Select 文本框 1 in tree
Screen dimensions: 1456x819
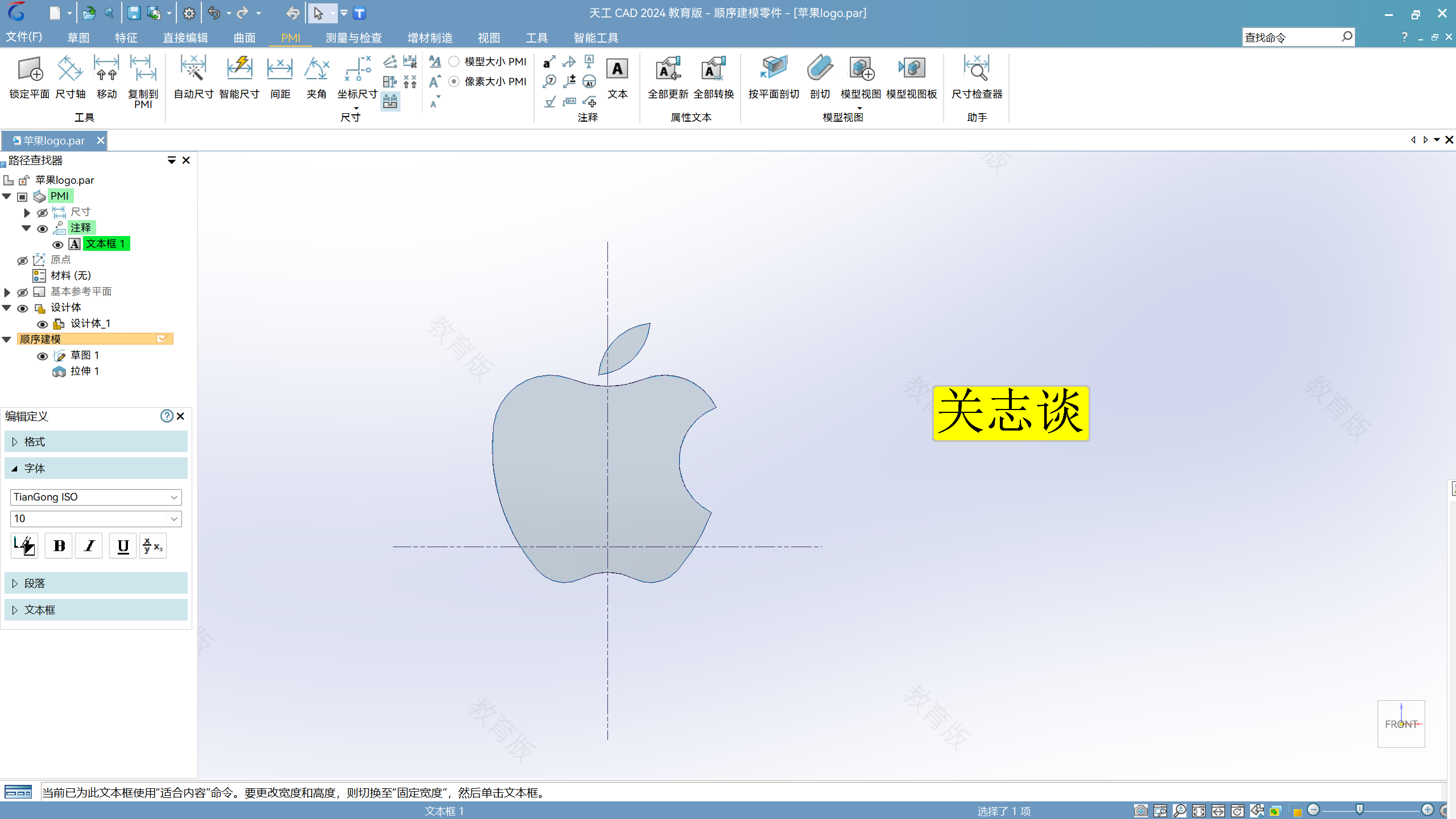(106, 244)
